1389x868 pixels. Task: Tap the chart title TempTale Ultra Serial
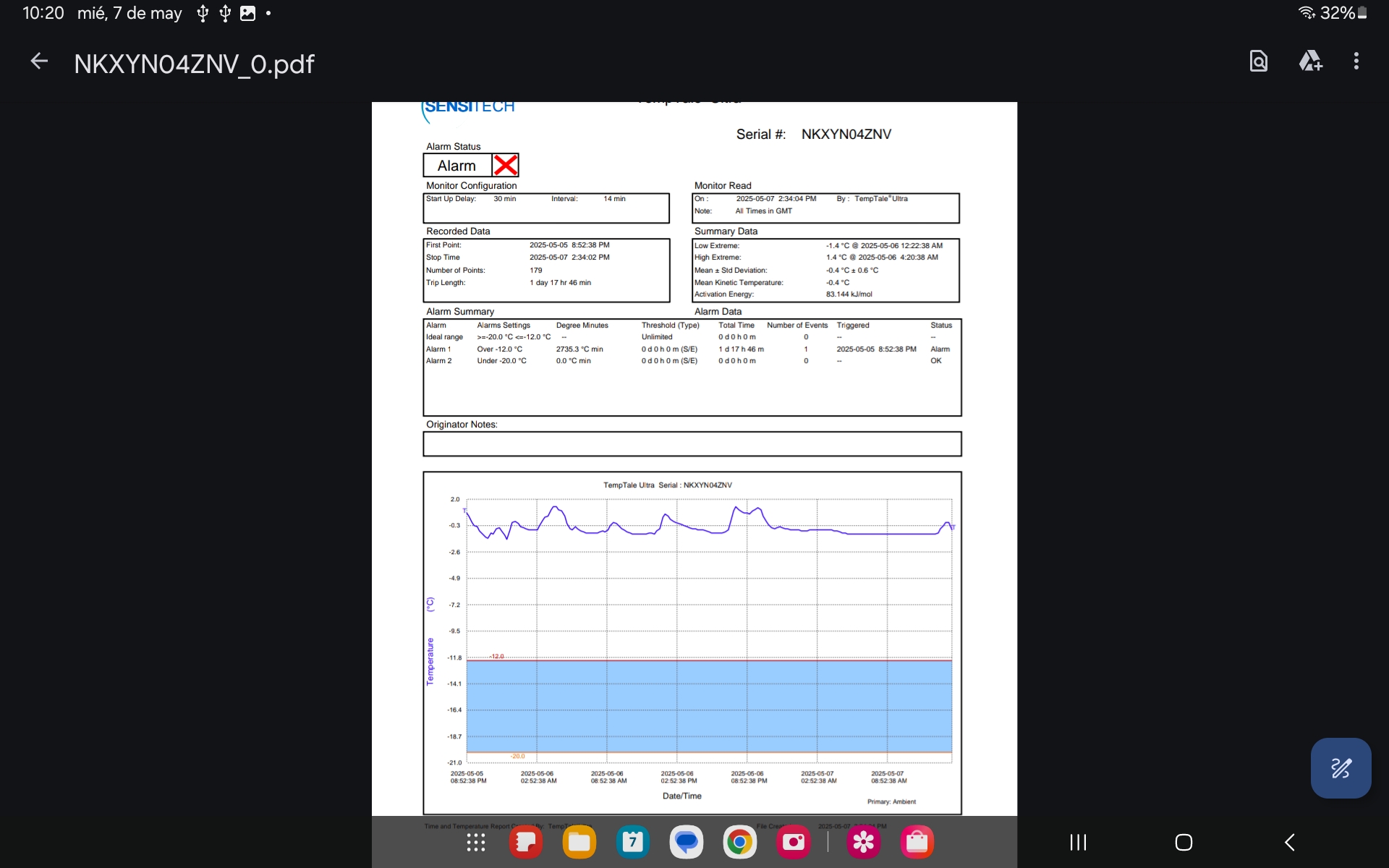(667, 485)
